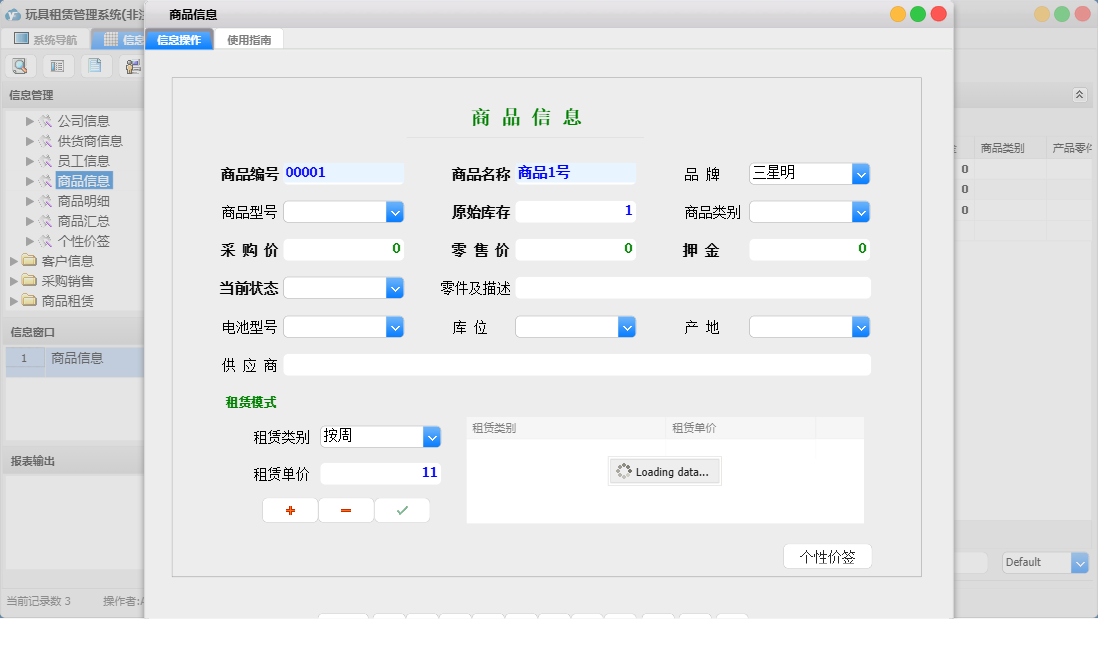Viewport: 1098px width, 655px height.
Task: Click the minus icon to remove rental mode
Action: pyautogui.click(x=346, y=510)
